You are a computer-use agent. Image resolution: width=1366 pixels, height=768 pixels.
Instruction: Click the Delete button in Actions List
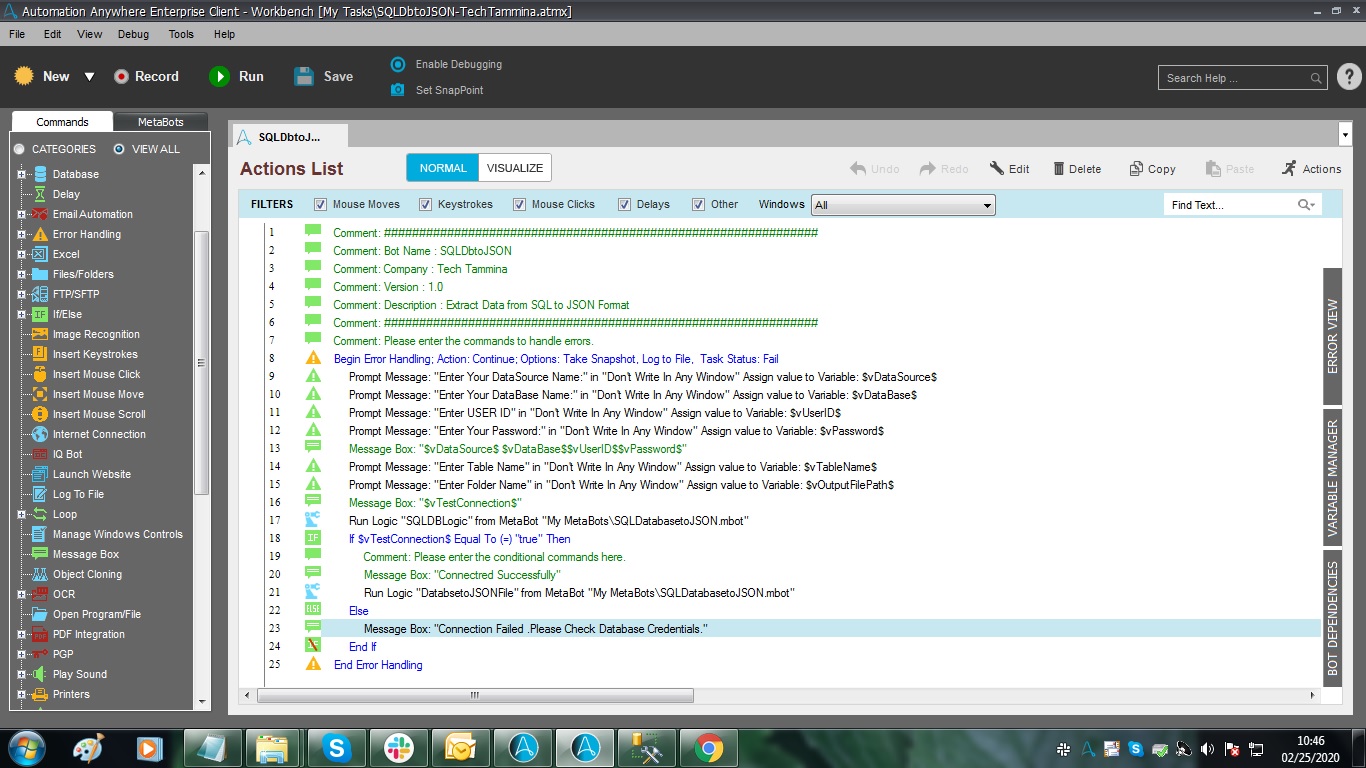tap(1076, 169)
